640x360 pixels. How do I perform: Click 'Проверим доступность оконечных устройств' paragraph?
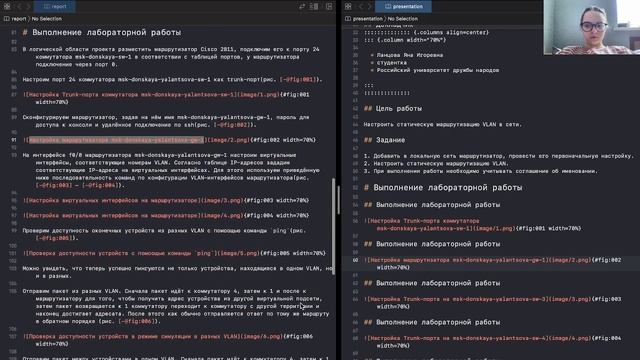coord(164,234)
